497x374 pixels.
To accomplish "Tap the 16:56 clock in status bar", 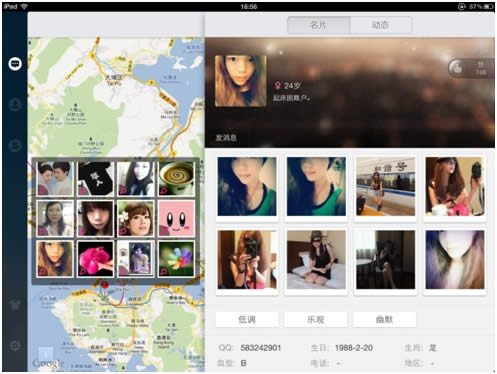I will [x=249, y=6].
